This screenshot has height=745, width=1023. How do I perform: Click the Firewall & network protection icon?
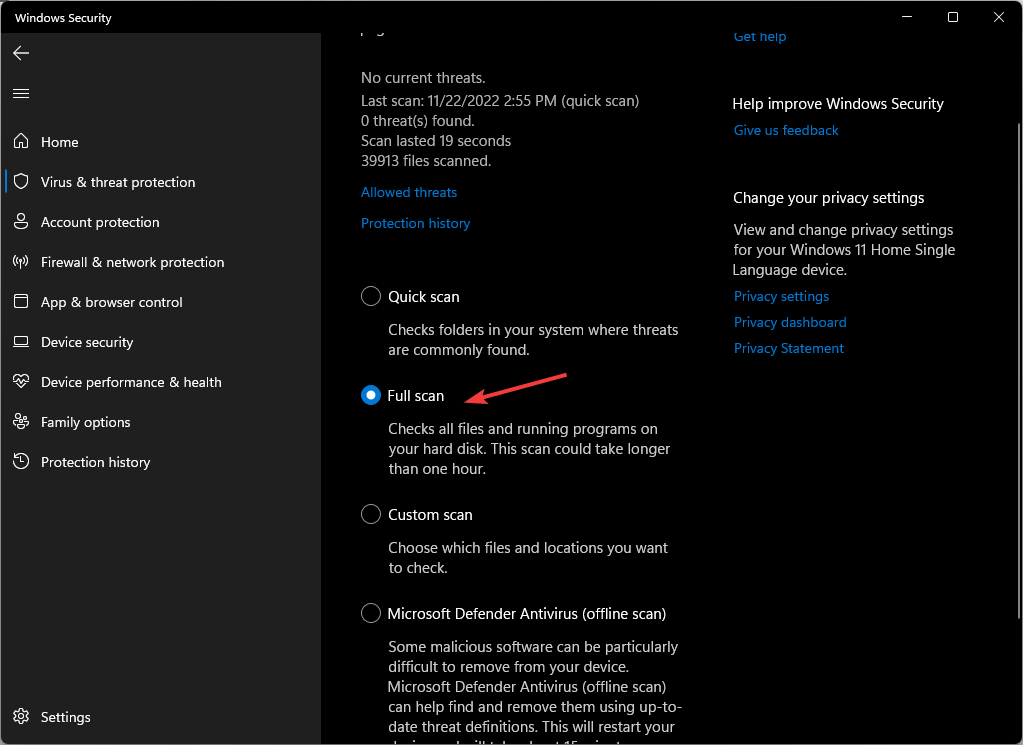(21, 262)
